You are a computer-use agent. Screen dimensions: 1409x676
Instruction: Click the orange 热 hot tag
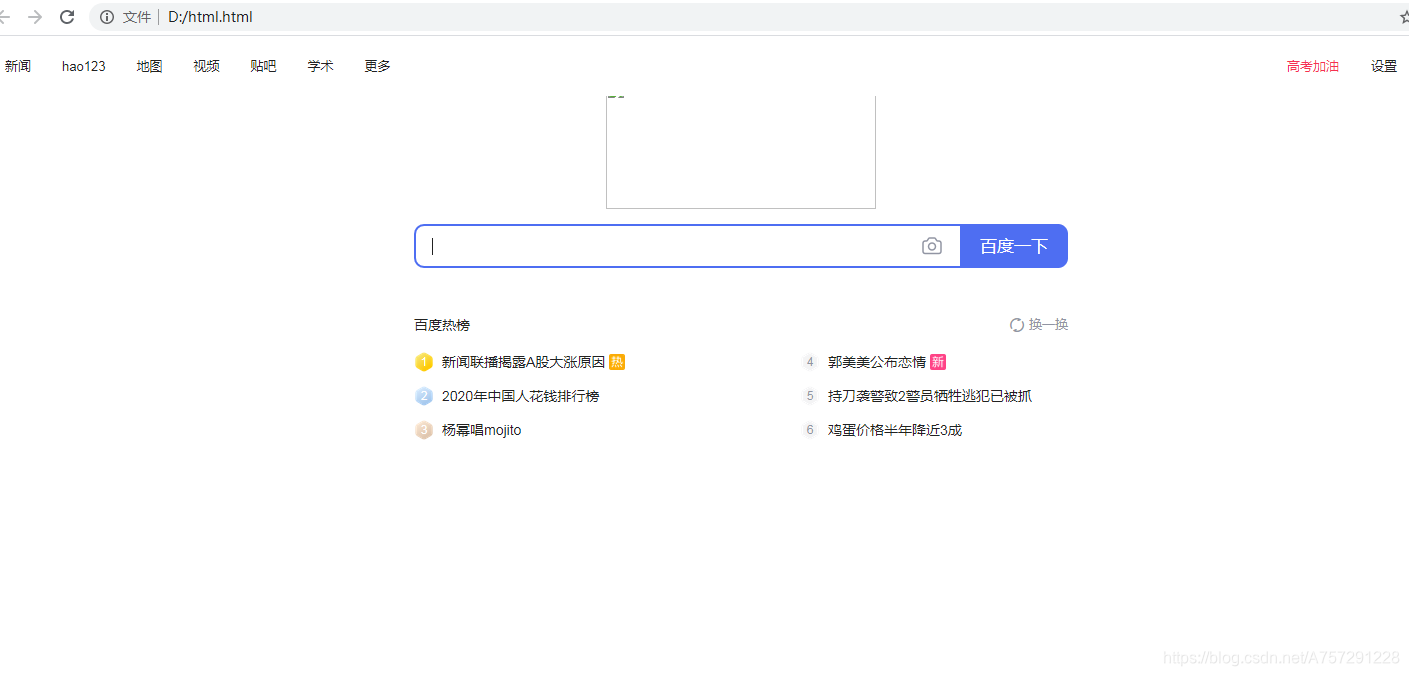coord(617,362)
